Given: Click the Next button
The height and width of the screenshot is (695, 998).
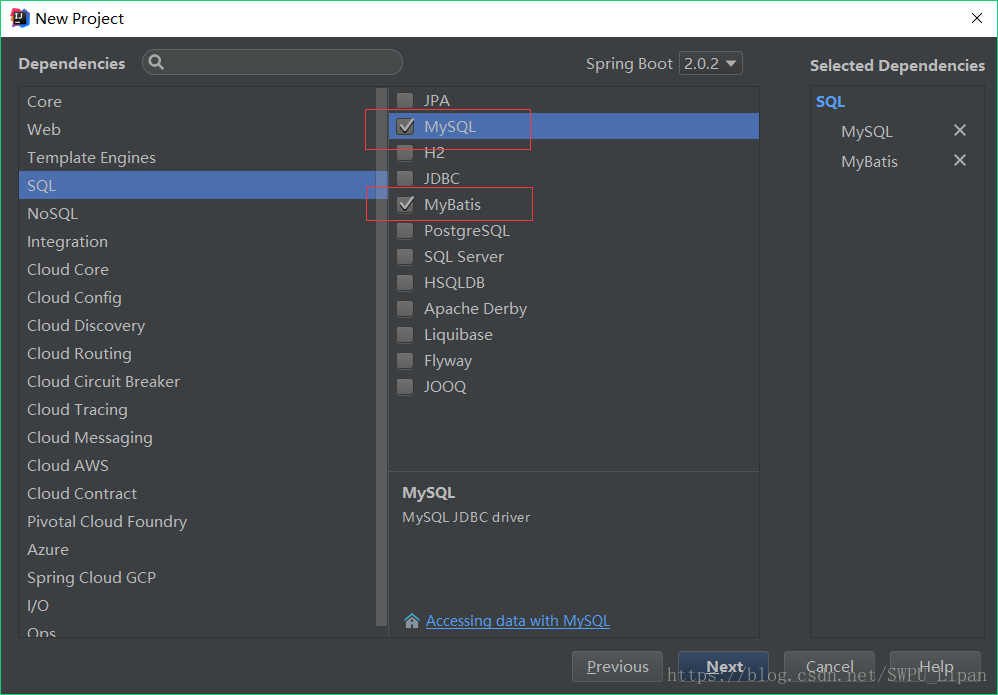Looking at the screenshot, I should [x=724, y=666].
